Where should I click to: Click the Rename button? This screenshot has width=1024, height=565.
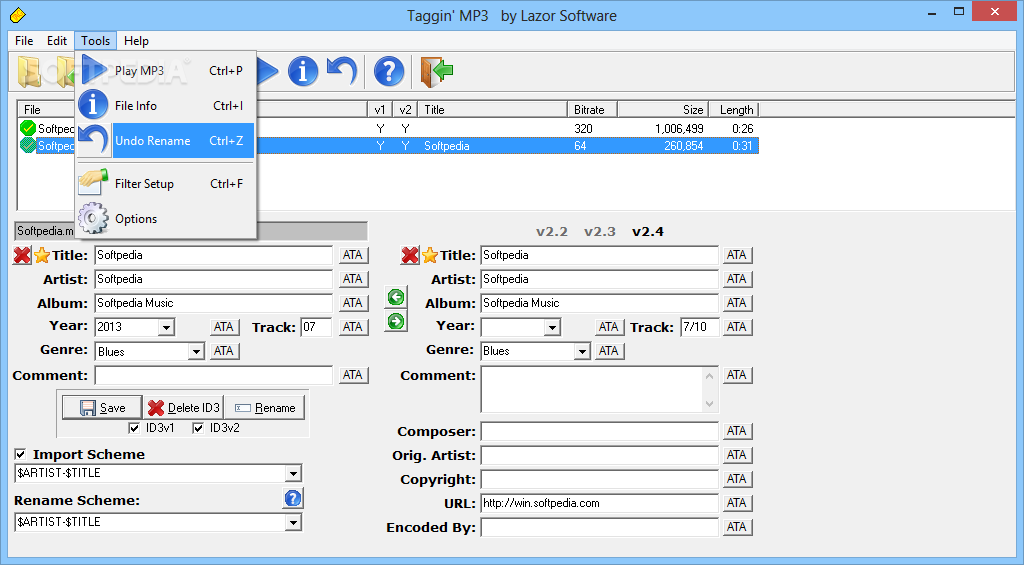coord(264,408)
